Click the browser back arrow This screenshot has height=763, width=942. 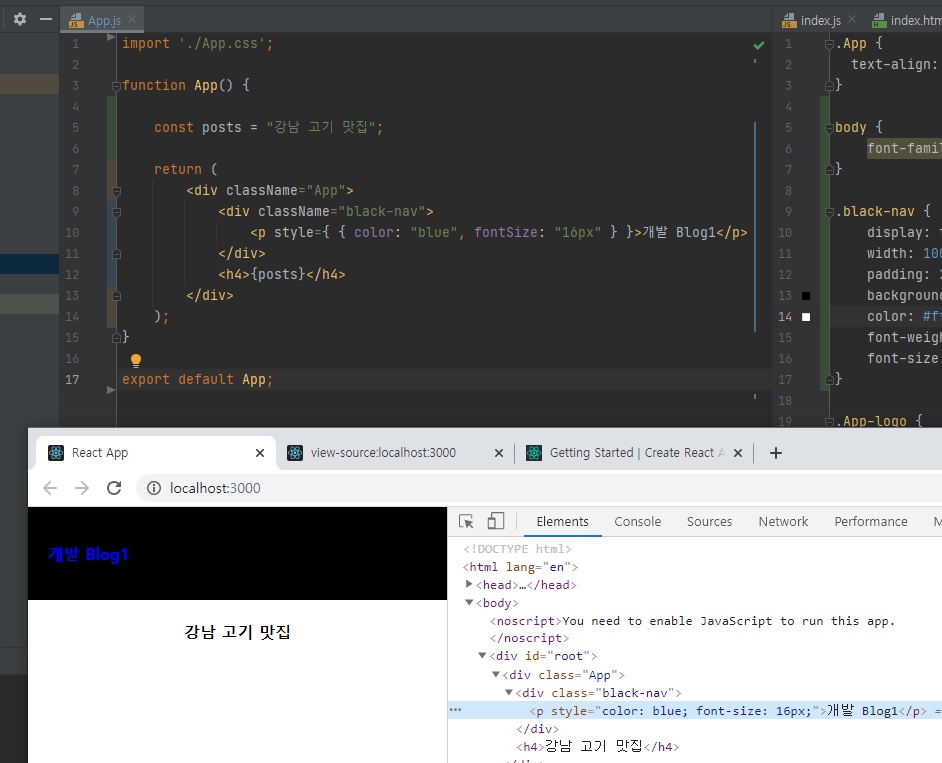[50, 488]
